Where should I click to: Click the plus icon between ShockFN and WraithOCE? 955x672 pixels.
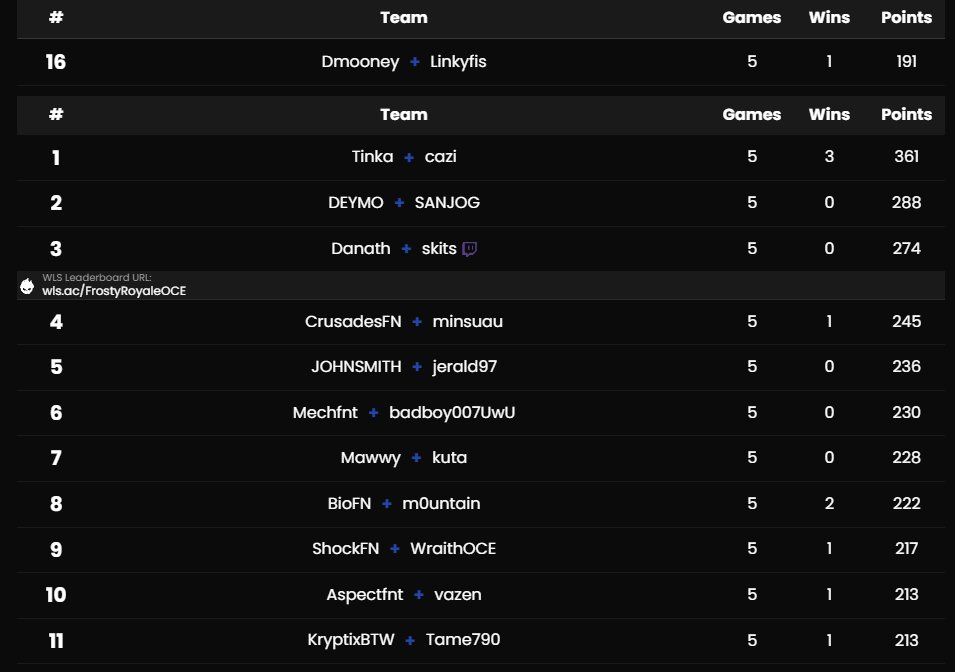click(x=395, y=548)
